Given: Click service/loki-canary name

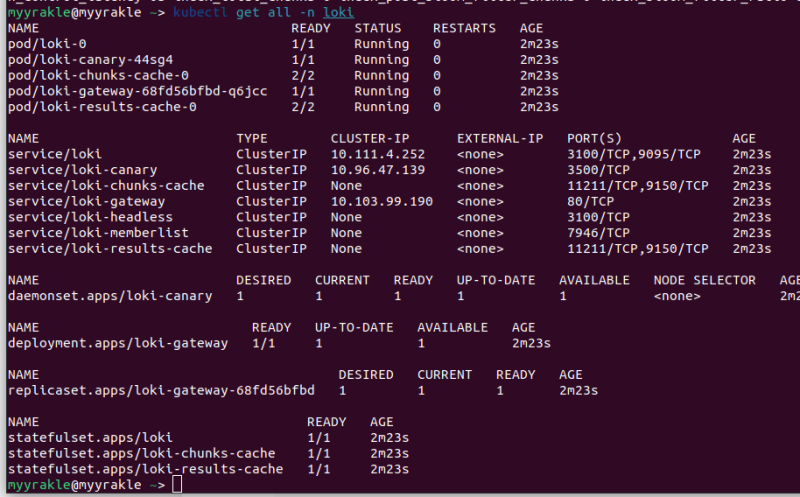Looking at the screenshot, I should (x=82, y=170).
